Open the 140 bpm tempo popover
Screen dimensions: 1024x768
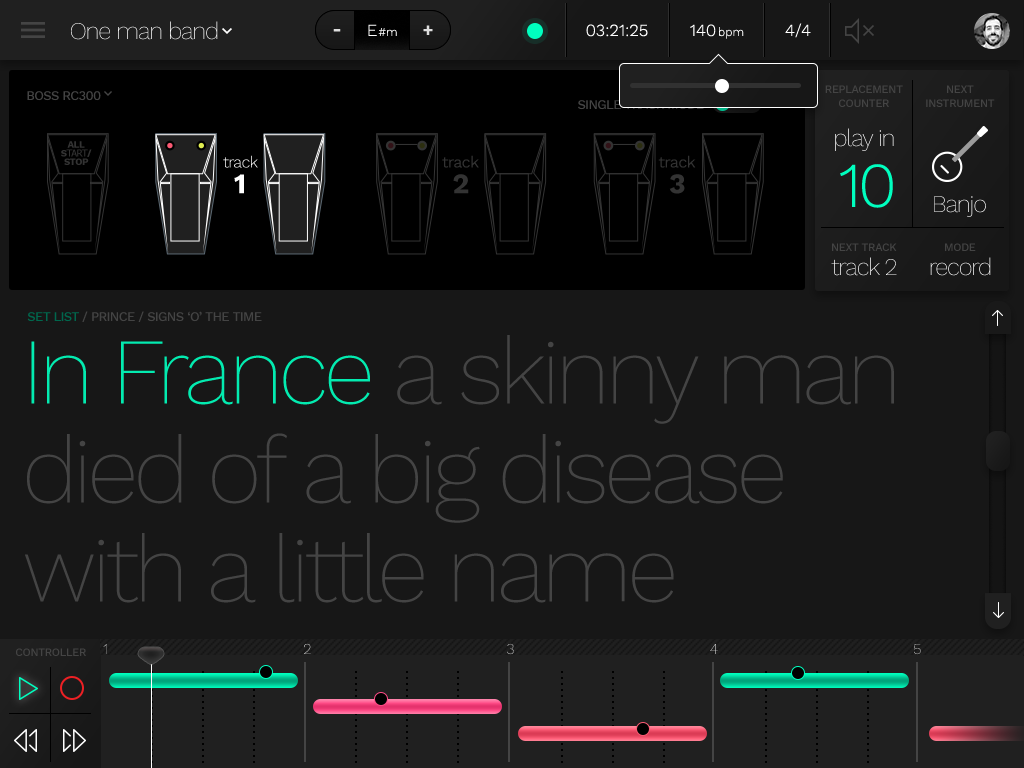tap(716, 30)
